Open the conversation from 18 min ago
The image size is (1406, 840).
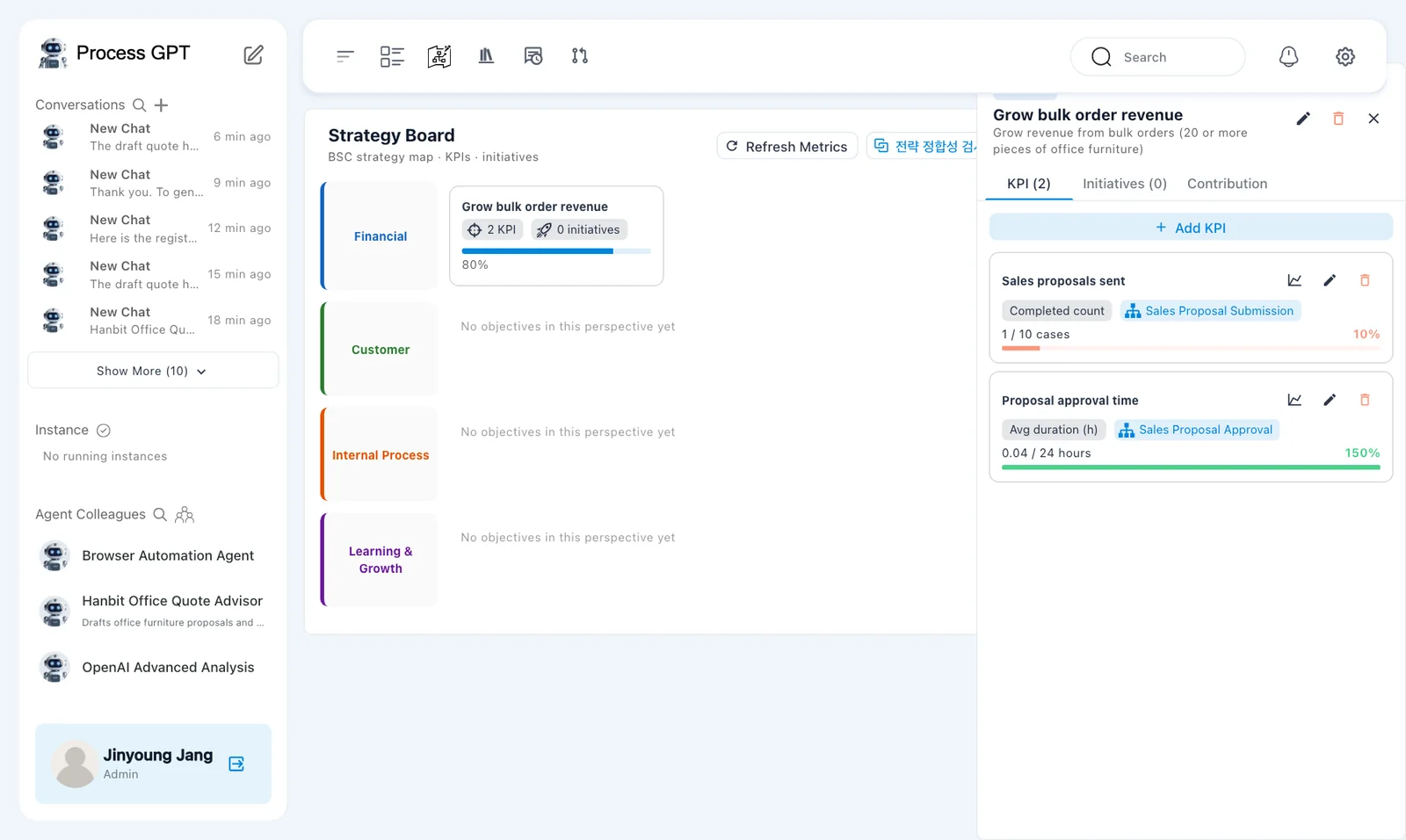[153, 321]
